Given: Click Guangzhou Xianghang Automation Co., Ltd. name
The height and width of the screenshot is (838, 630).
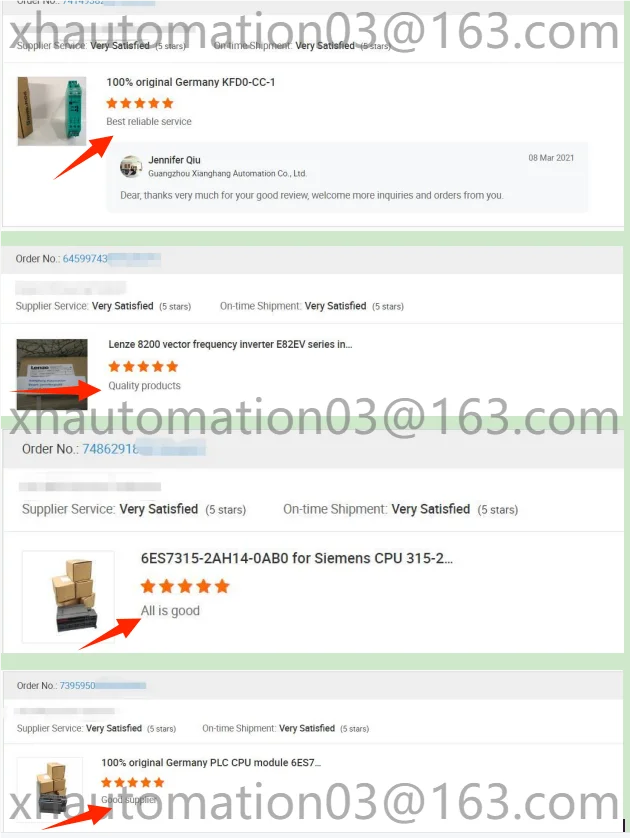Looking at the screenshot, I should [x=227, y=174].
